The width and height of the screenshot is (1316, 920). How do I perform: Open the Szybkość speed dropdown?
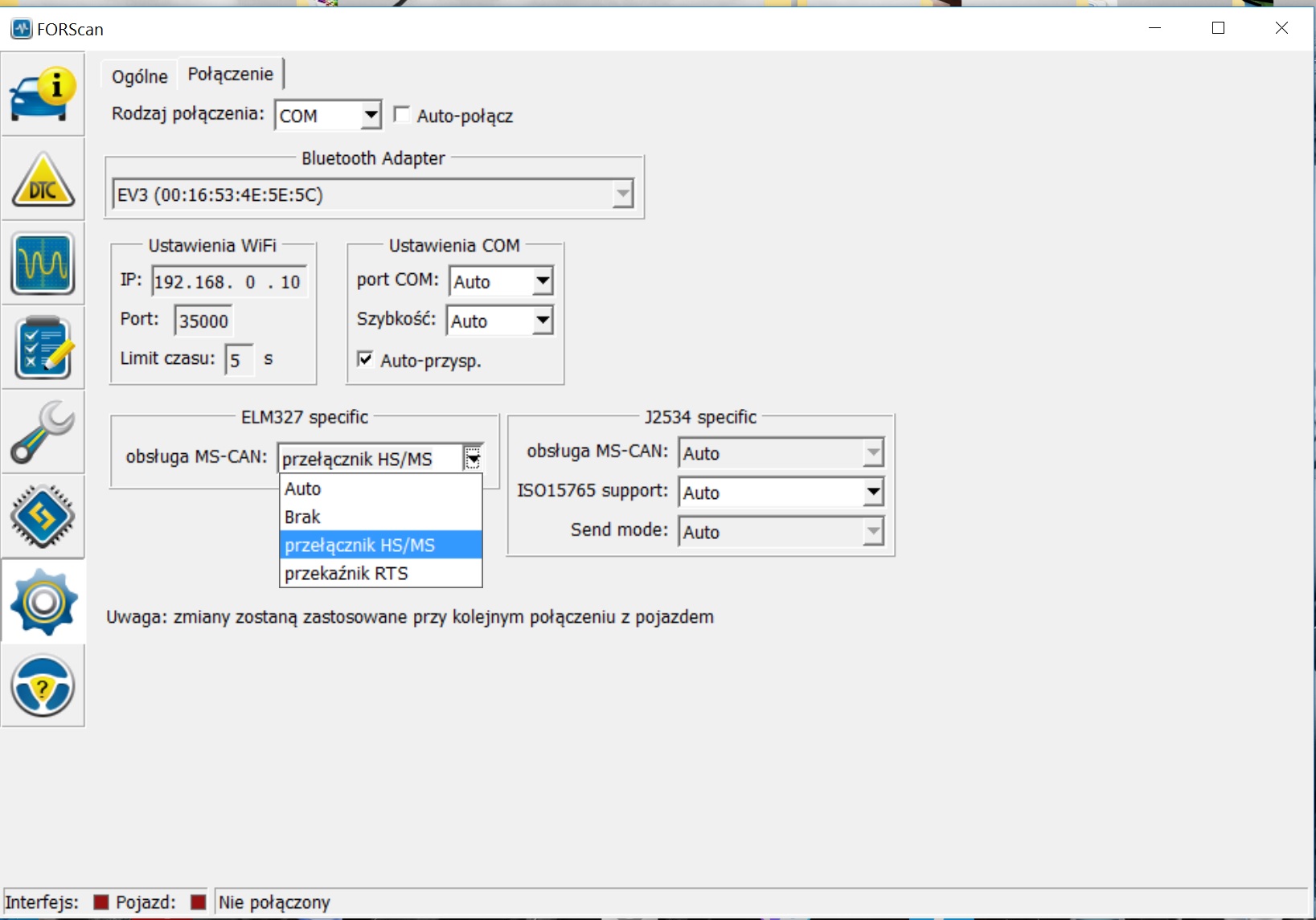pyautogui.click(x=543, y=321)
